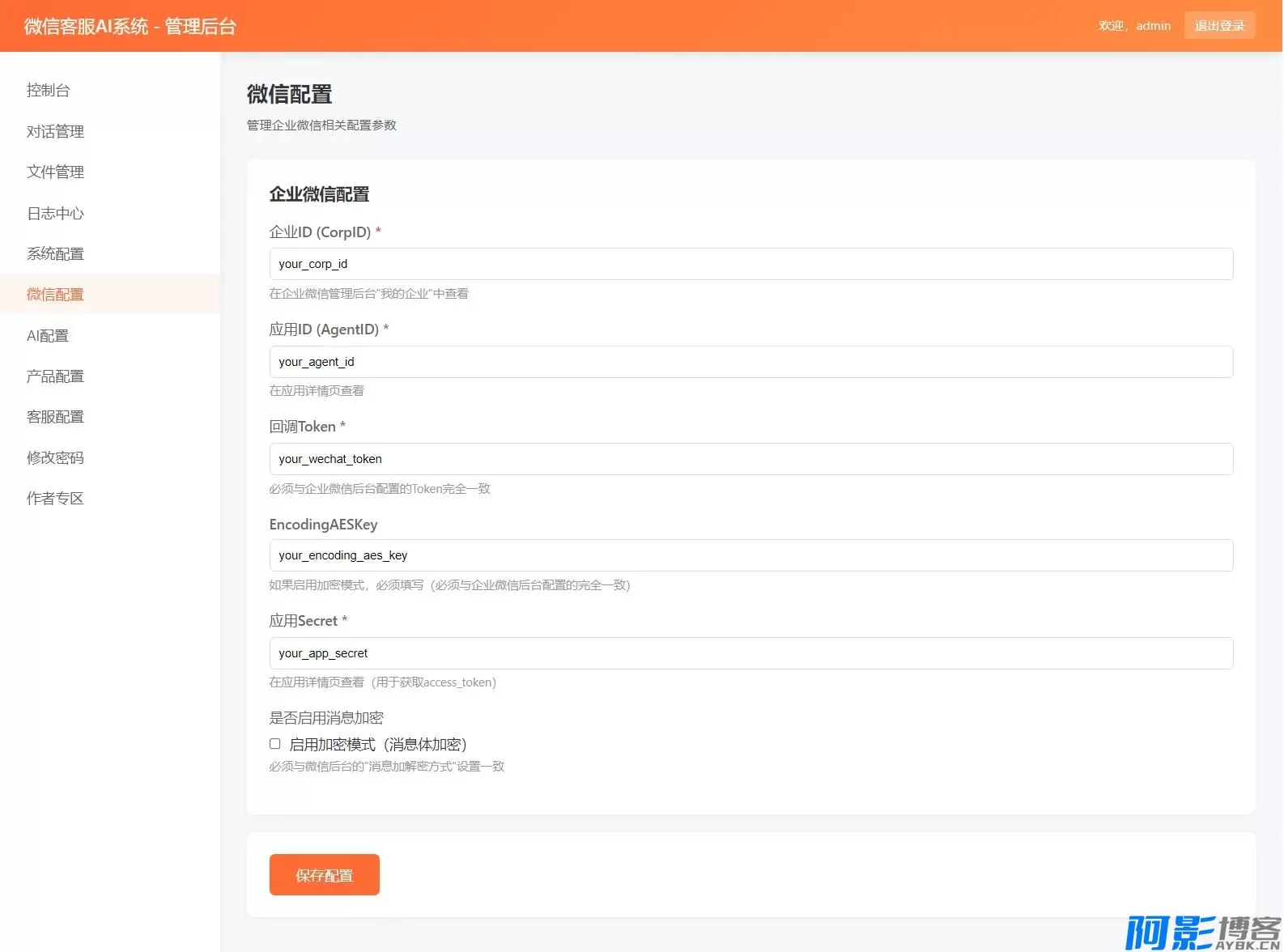Navigate to AI配置 page
Image resolution: width=1284 pixels, height=952 pixels.
click(48, 335)
